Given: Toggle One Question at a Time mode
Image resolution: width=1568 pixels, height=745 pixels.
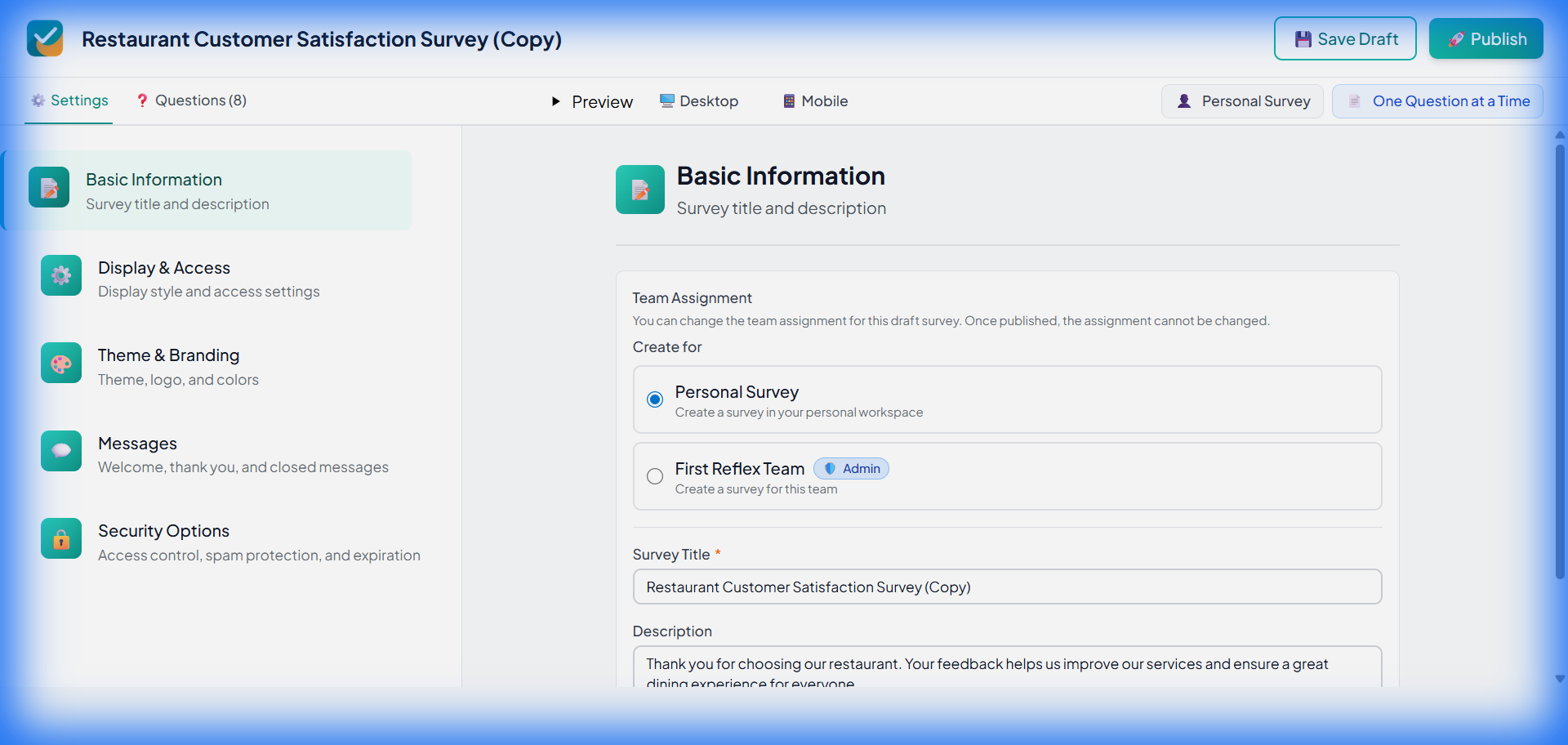Looking at the screenshot, I should (1437, 100).
